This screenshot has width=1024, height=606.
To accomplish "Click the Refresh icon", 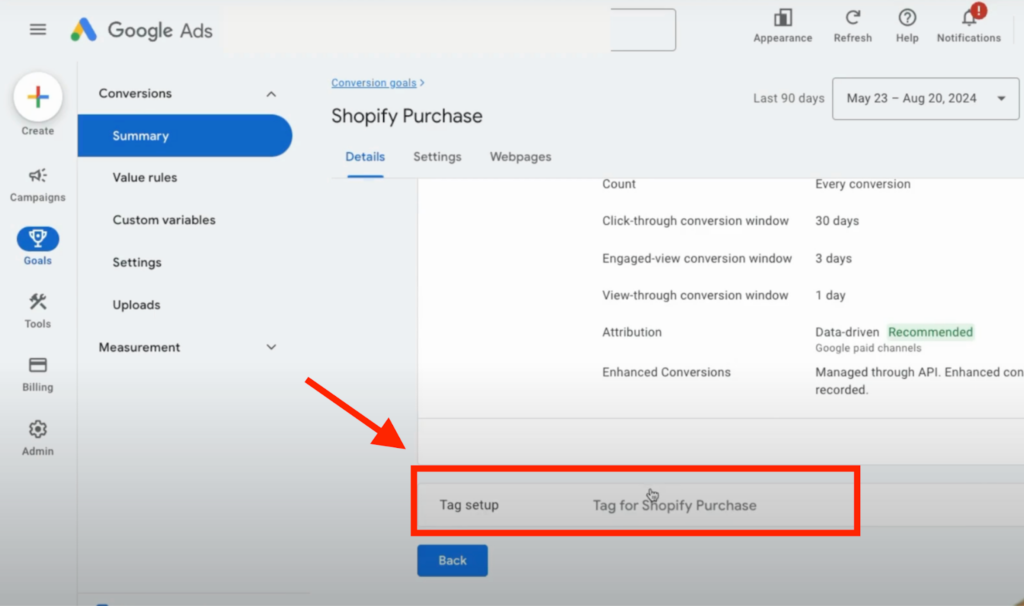I will tap(852, 18).
